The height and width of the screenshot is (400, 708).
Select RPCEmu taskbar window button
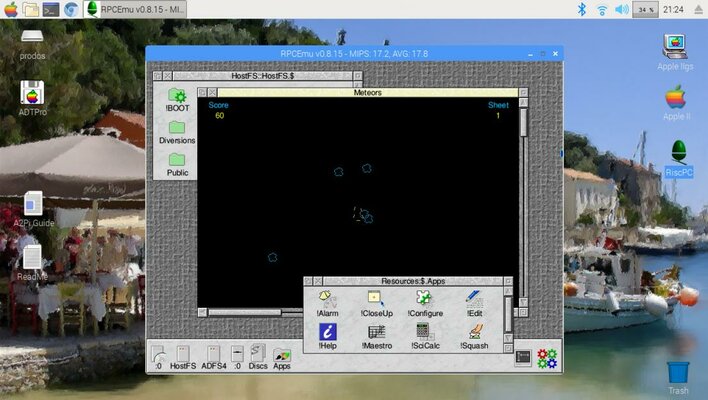coord(135,9)
